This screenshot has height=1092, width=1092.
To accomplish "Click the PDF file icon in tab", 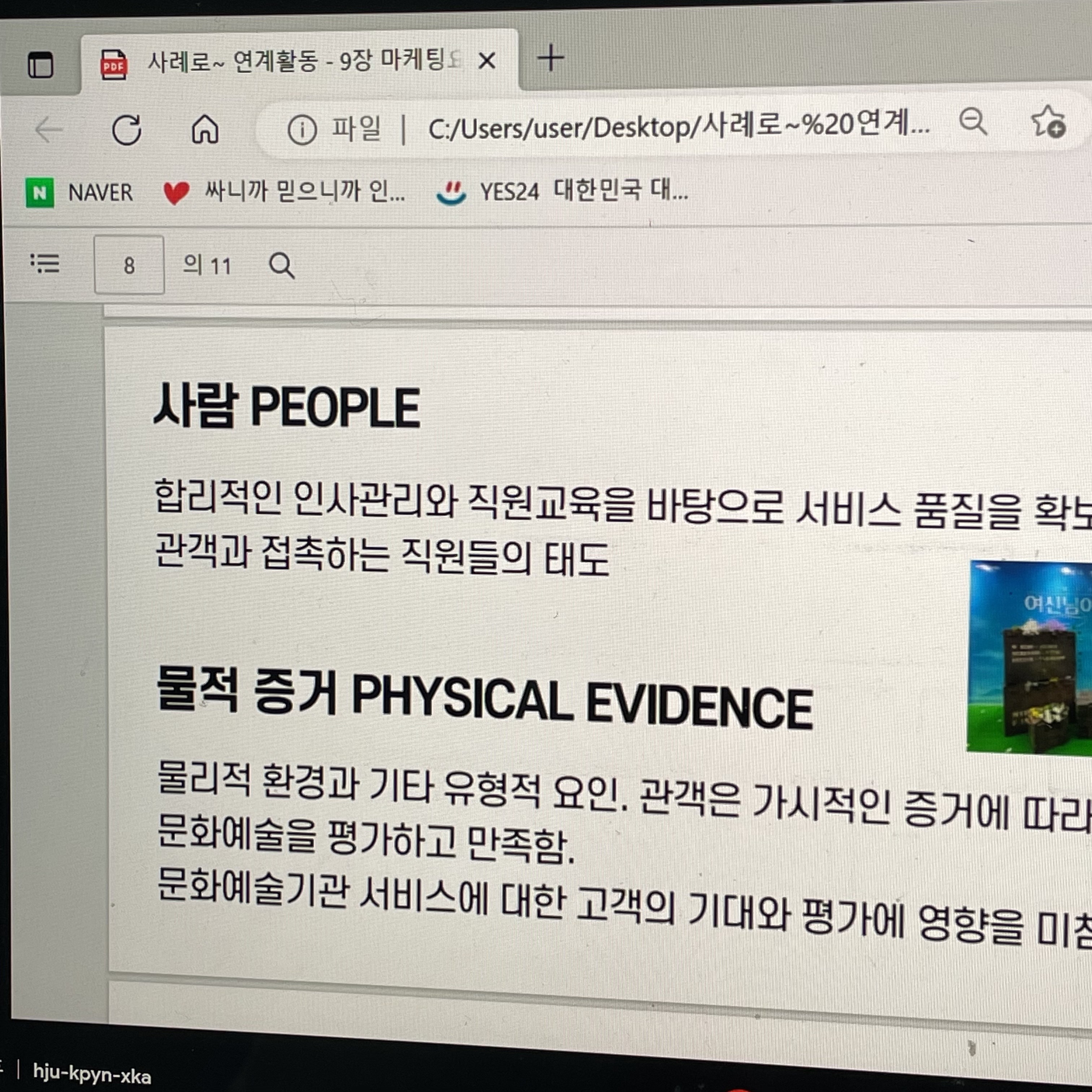I will [114, 64].
